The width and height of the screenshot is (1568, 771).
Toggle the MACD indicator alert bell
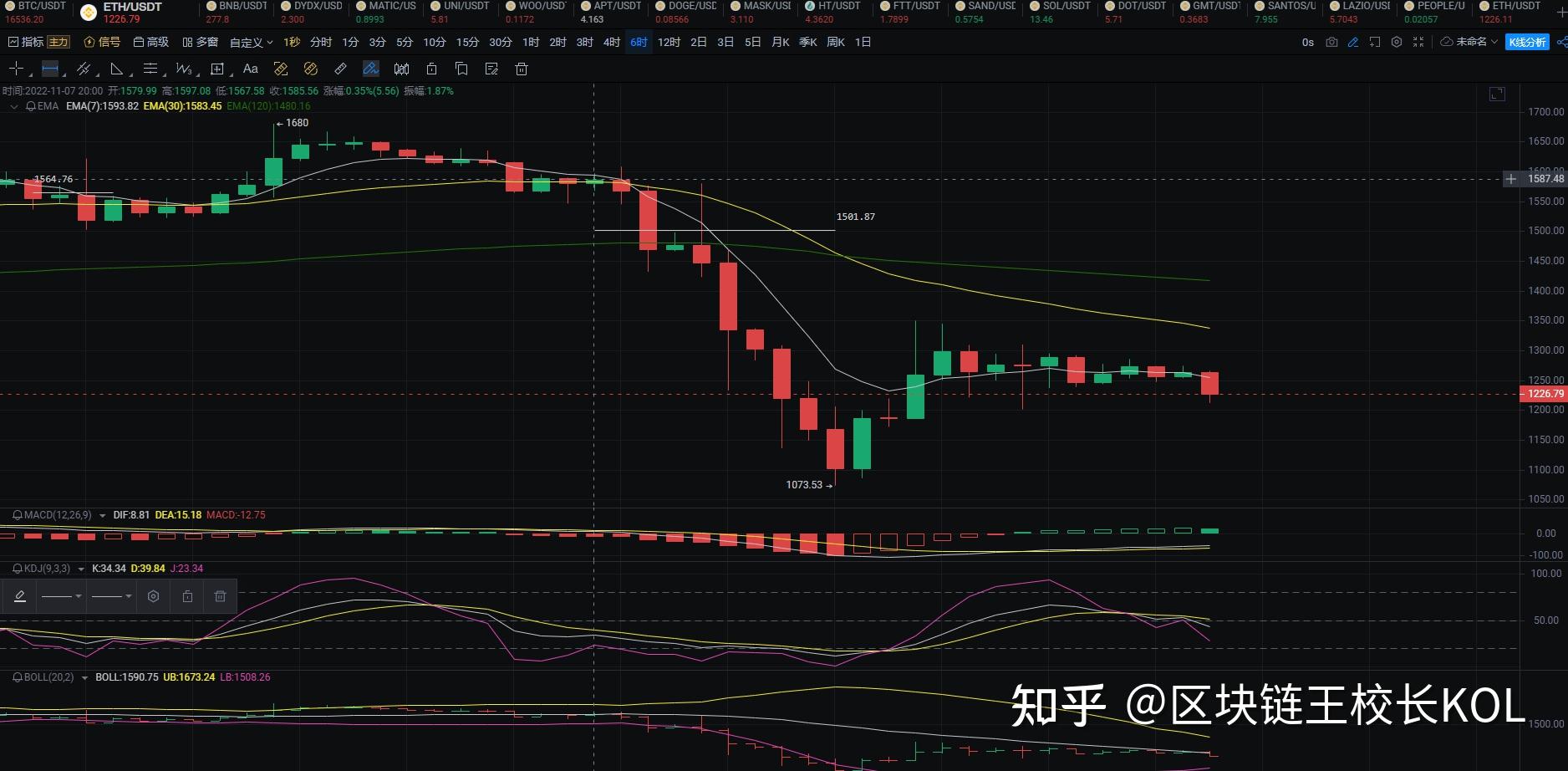(x=17, y=515)
